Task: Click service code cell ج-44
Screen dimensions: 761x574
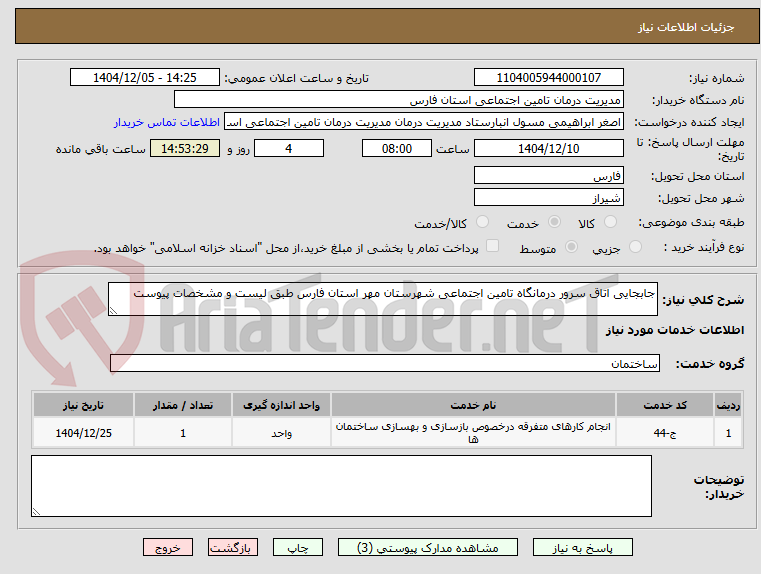Action: pos(665,433)
